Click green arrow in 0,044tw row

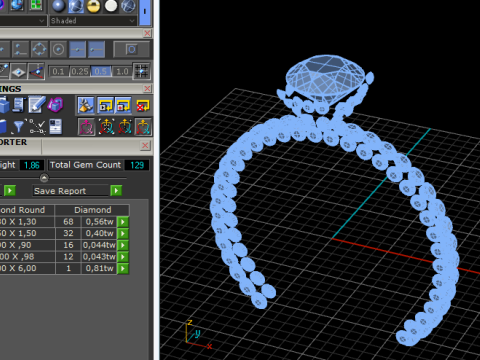point(123,245)
